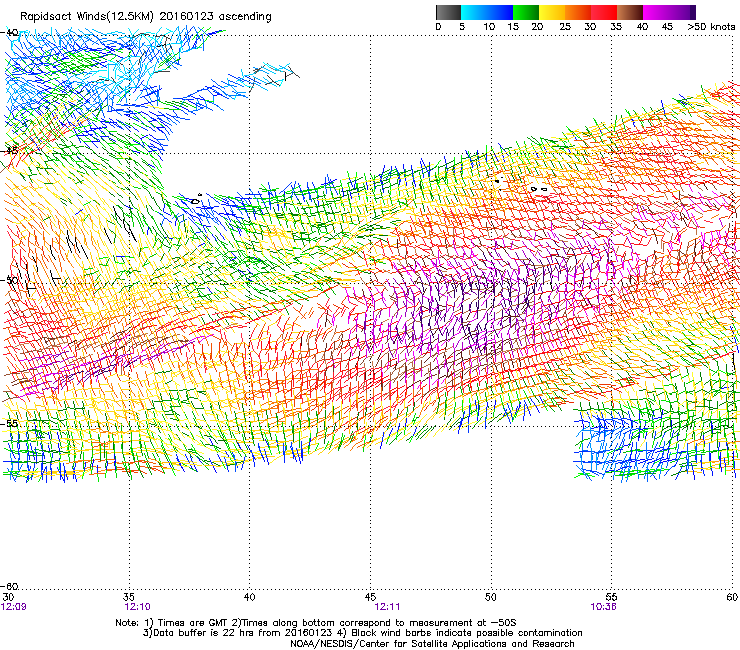Image resolution: width=740 pixels, height=650 pixels.
Task: Click the longitude label '50' on the bottom axis
Action: pyautogui.click(x=491, y=597)
